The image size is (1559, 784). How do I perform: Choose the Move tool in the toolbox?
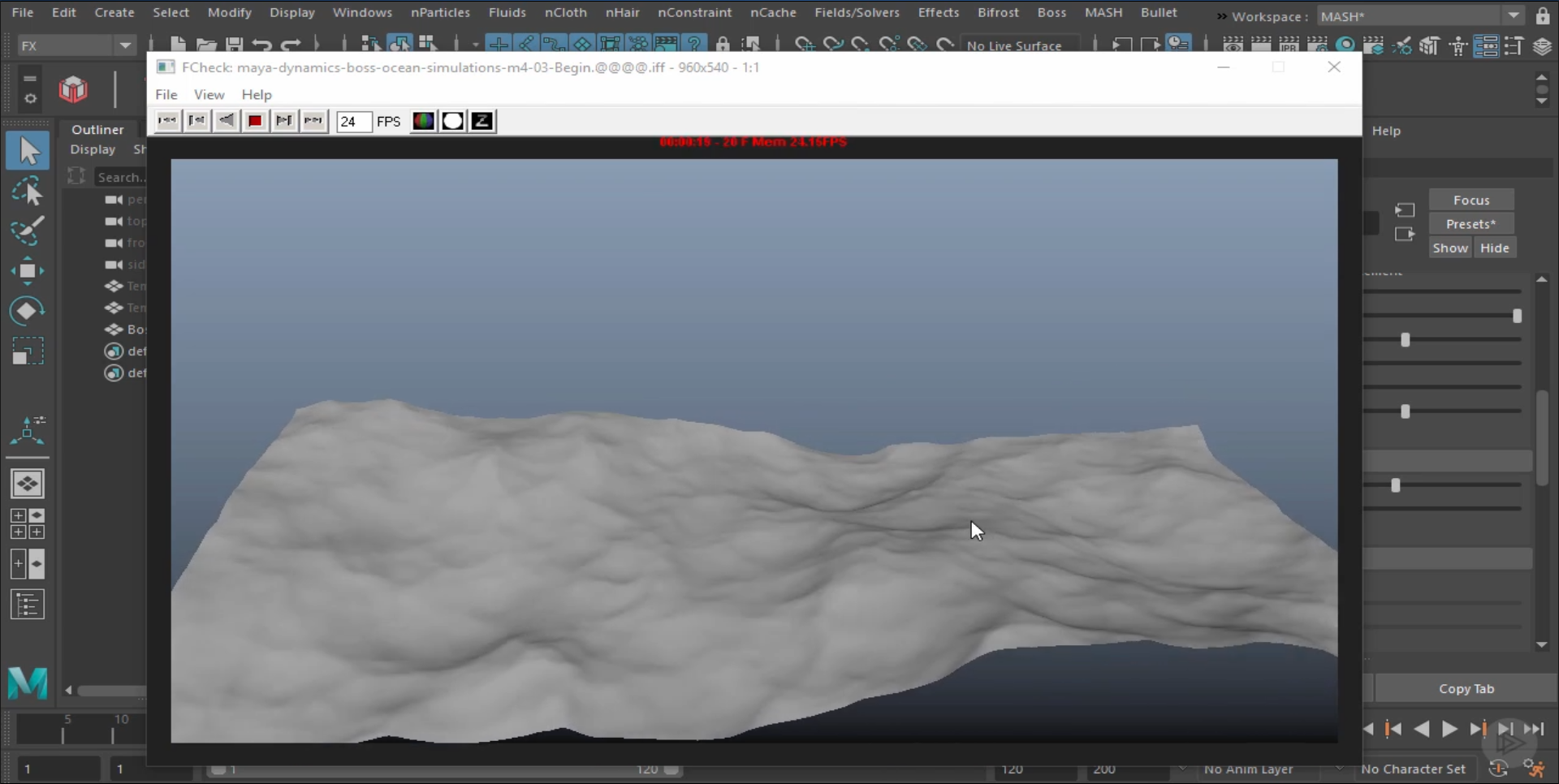tap(28, 271)
